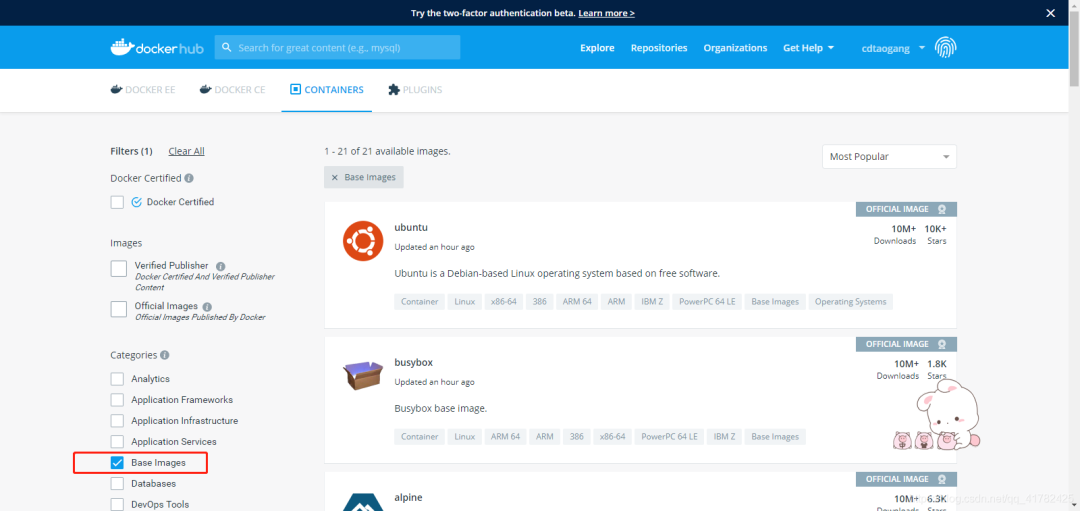The width and height of the screenshot is (1080, 511).
Task: Remove Base Images filter chip with x
Action: pyautogui.click(x=335, y=178)
